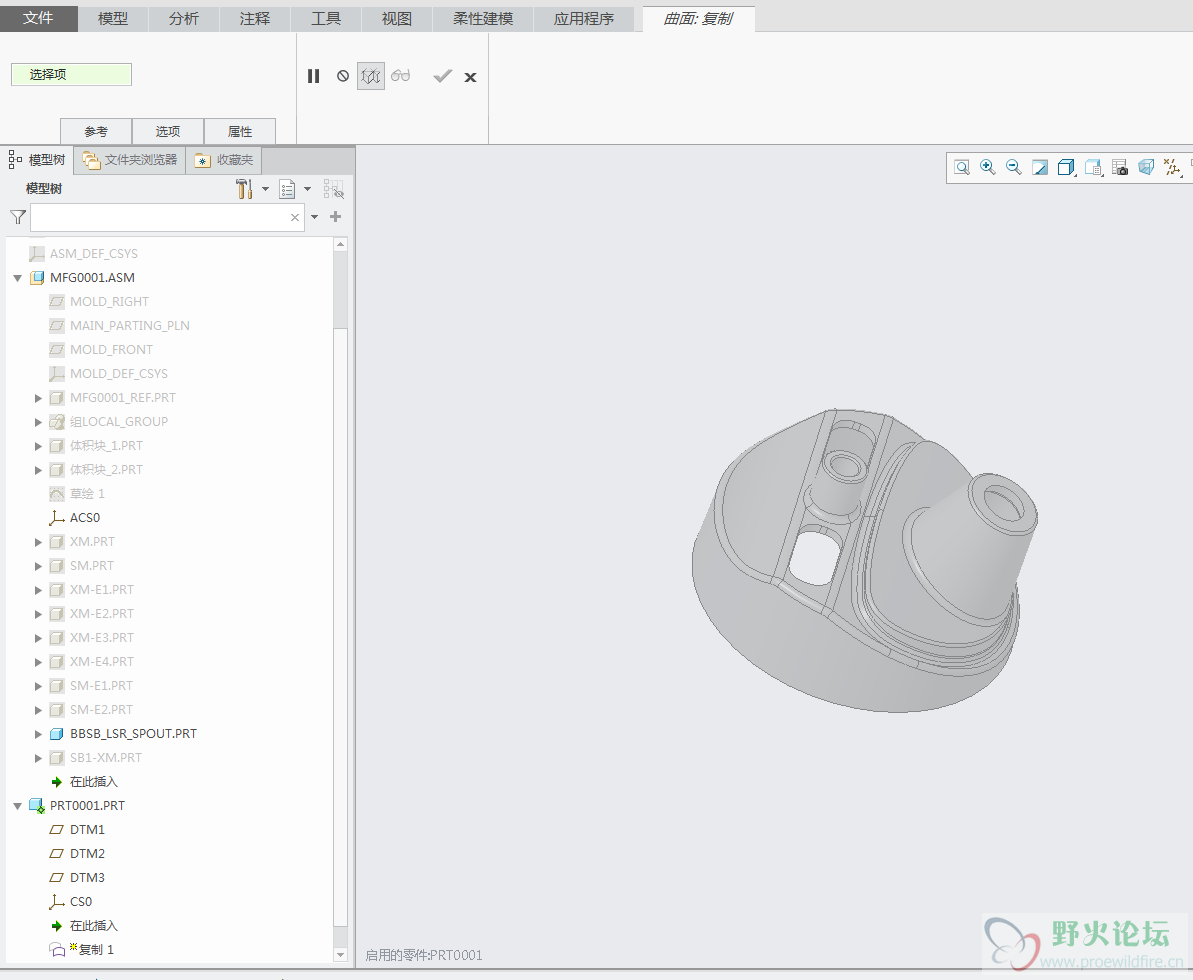The height and width of the screenshot is (980, 1193).
Task: Open the datum display filters dropdown
Action: [x=1172, y=167]
